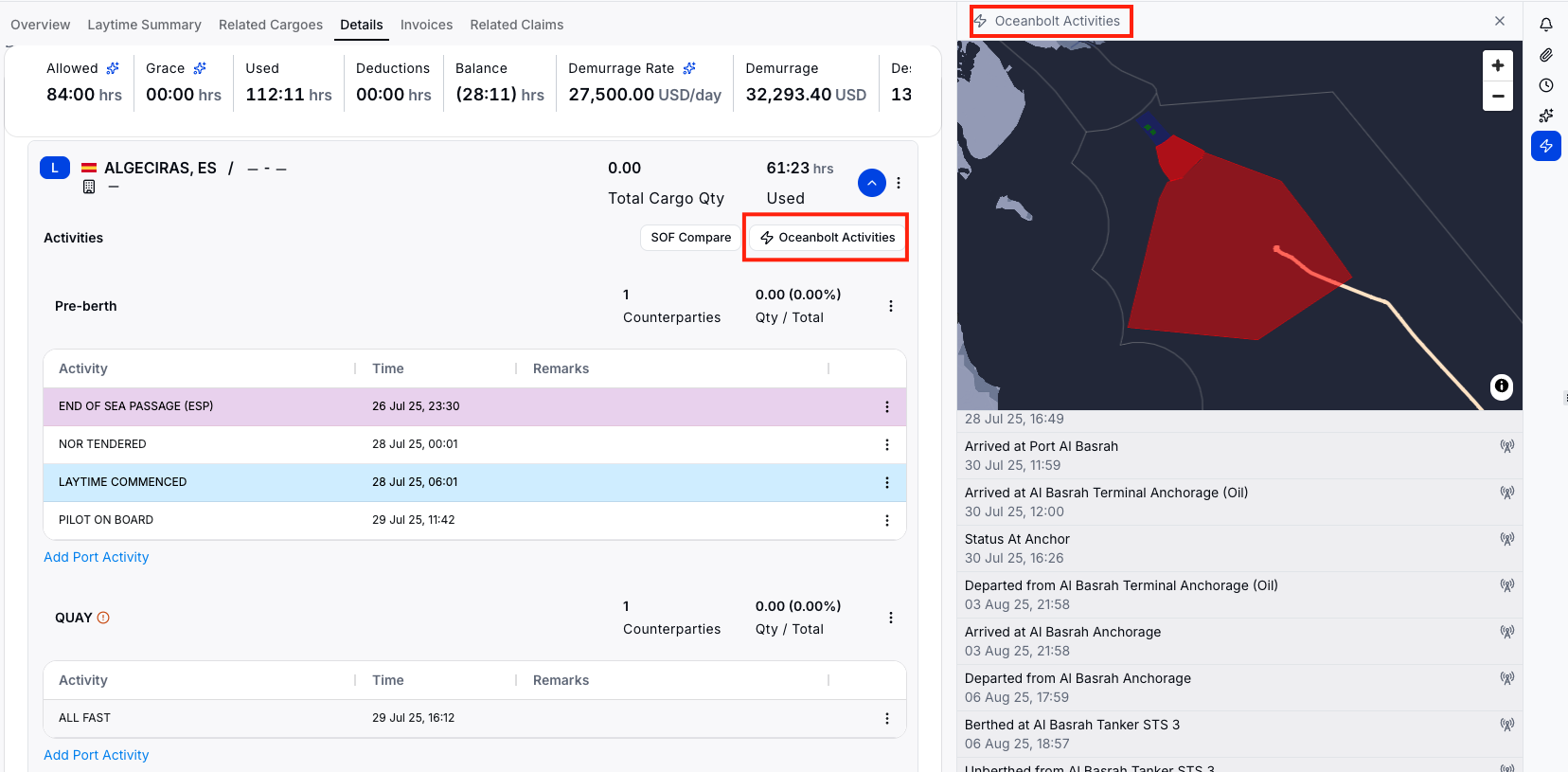This screenshot has height=772, width=1568.
Task: Open options menu for NOR TENDERED row
Action: pos(886,444)
